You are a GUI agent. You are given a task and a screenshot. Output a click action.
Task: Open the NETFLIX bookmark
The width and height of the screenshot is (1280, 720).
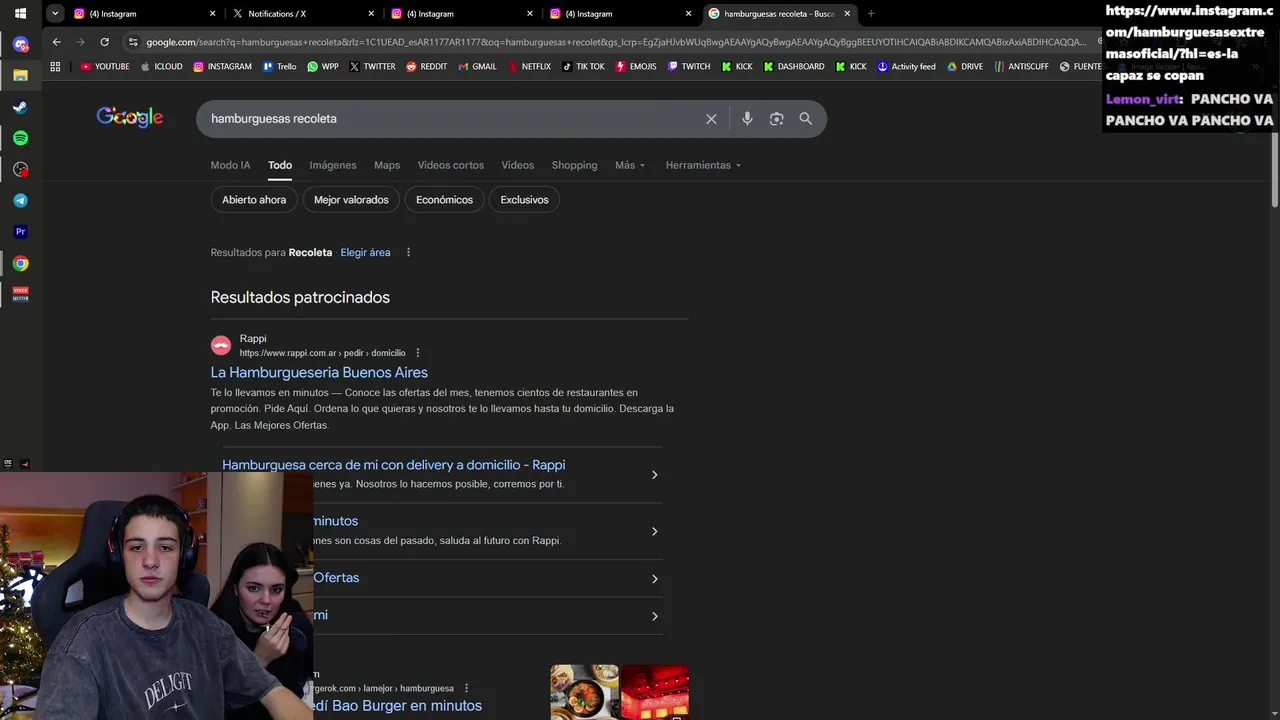[529, 67]
